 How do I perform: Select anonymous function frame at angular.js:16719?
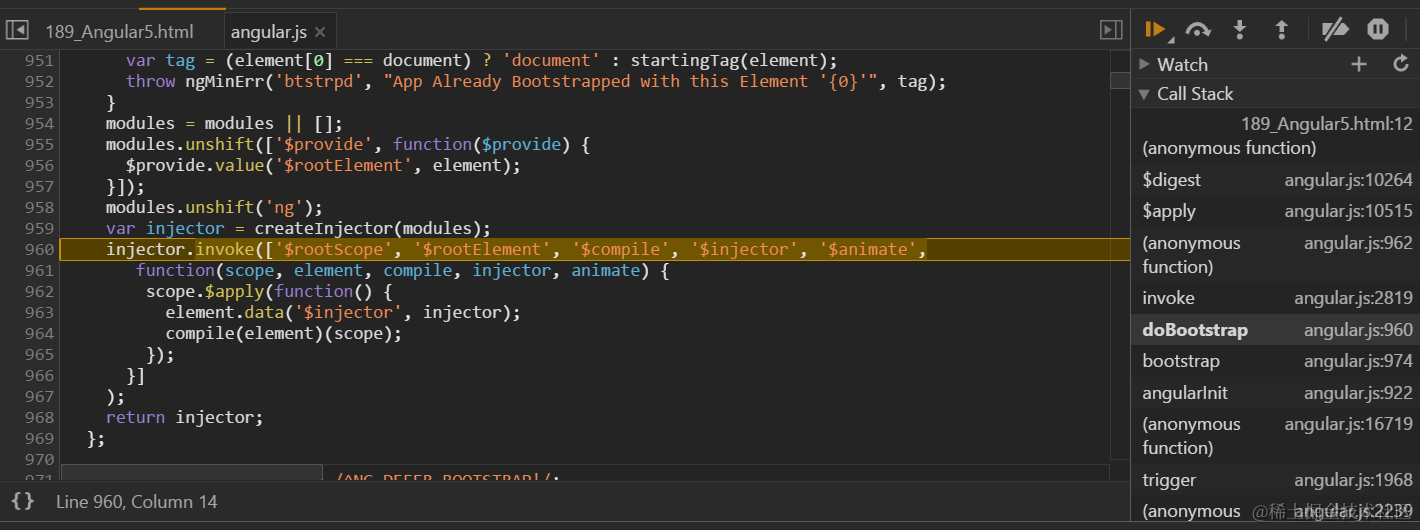[x=1276, y=436]
